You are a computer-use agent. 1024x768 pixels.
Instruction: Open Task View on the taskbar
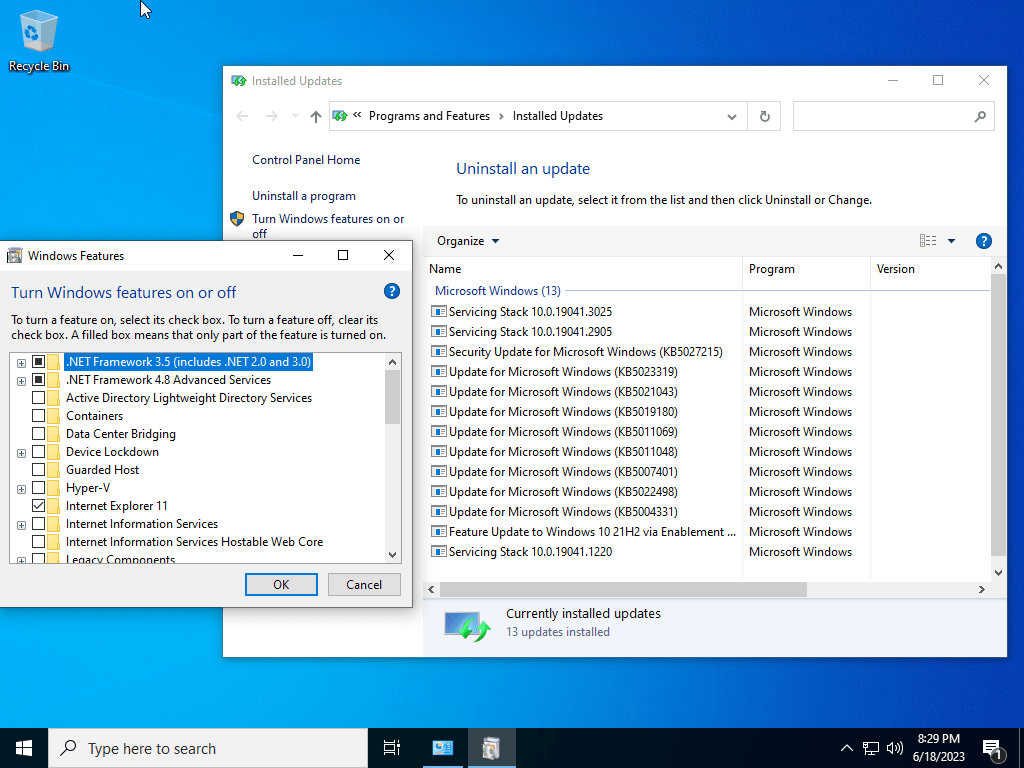(x=392, y=748)
